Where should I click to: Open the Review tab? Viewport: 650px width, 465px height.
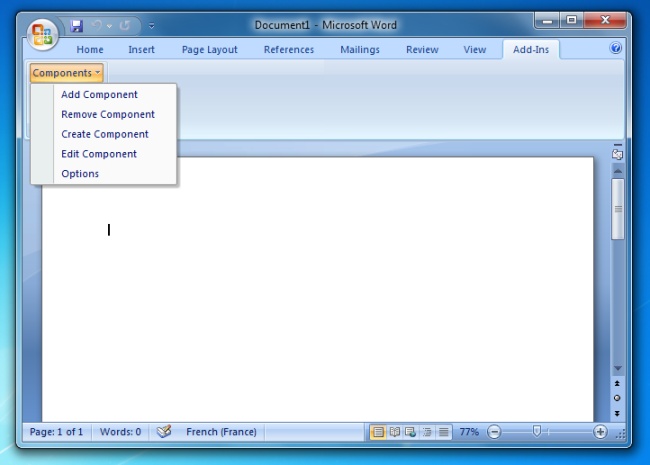point(422,50)
